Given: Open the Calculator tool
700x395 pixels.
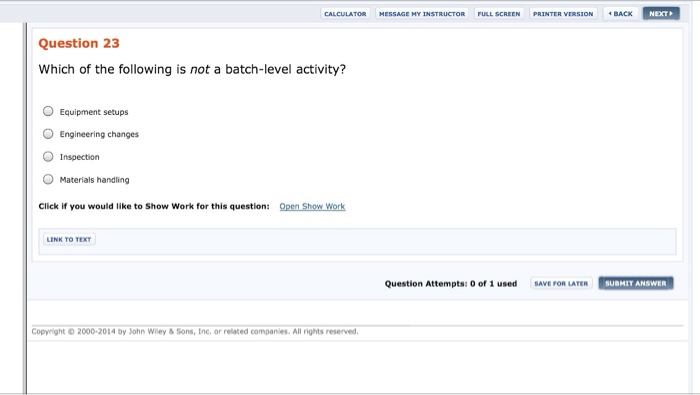Looking at the screenshot, I should click(345, 14).
